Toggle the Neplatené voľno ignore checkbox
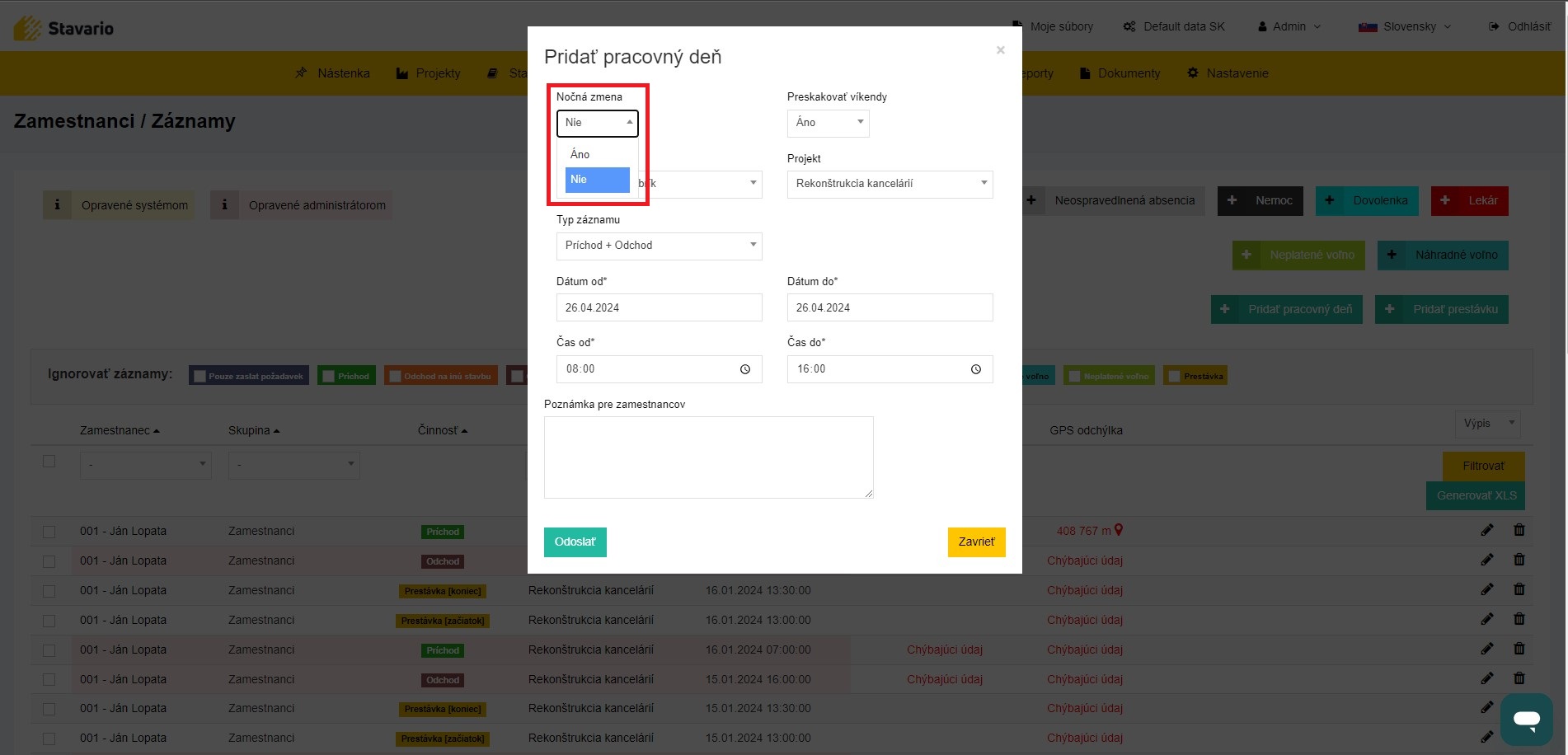 click(x=1074, y=377)
